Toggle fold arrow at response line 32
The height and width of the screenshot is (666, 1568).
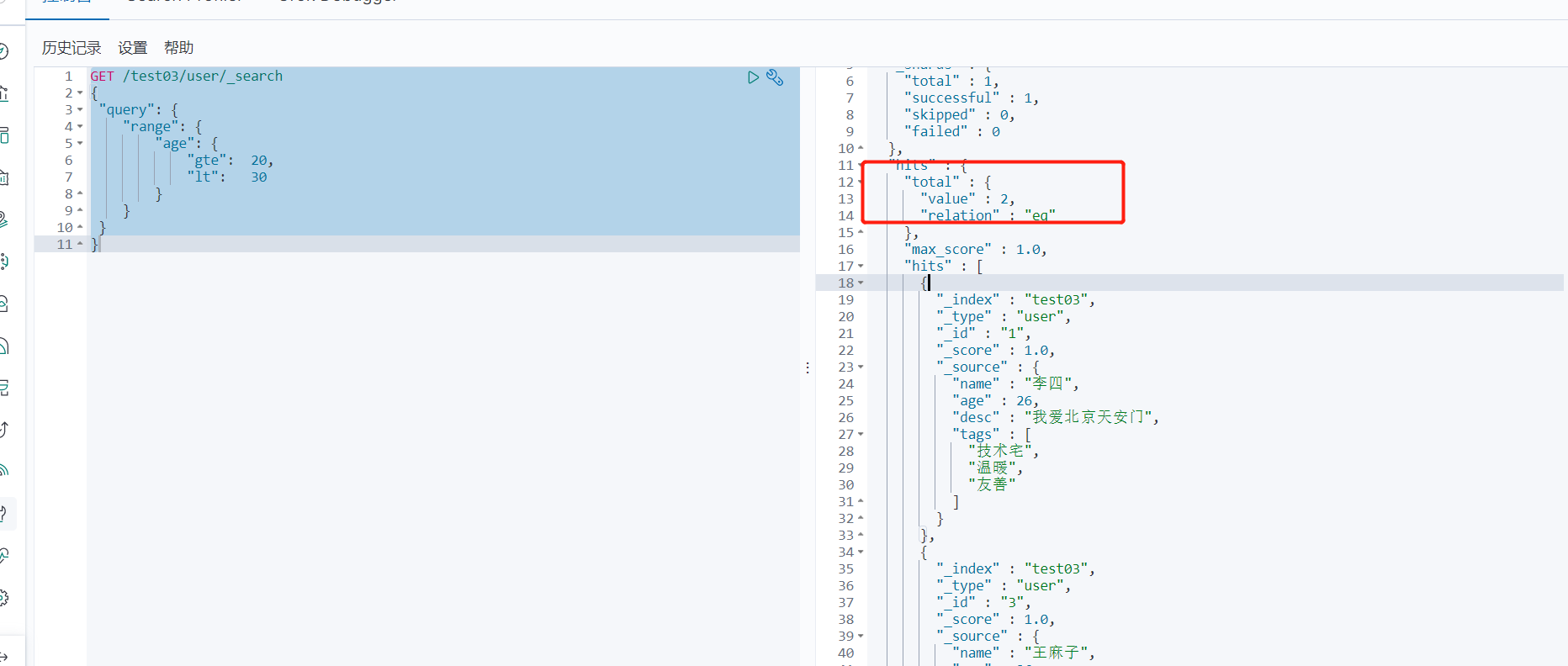coord(861,518)
